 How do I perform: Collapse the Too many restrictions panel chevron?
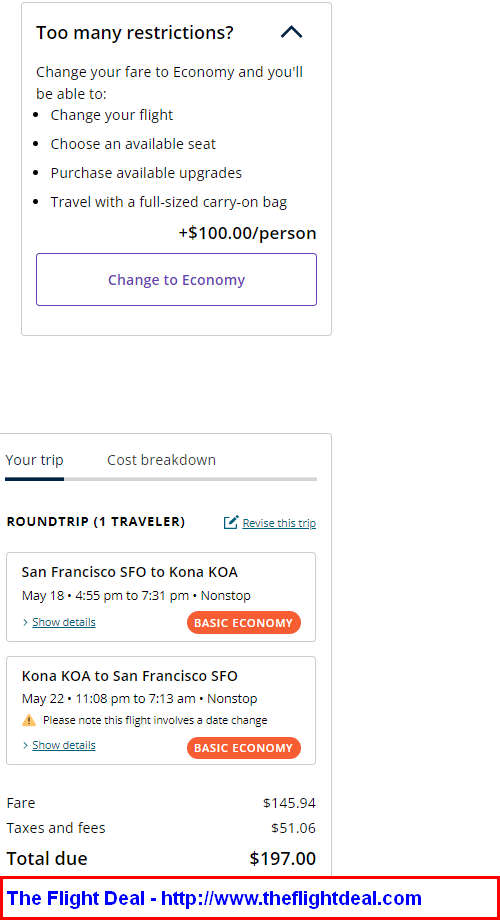(292, 32)
